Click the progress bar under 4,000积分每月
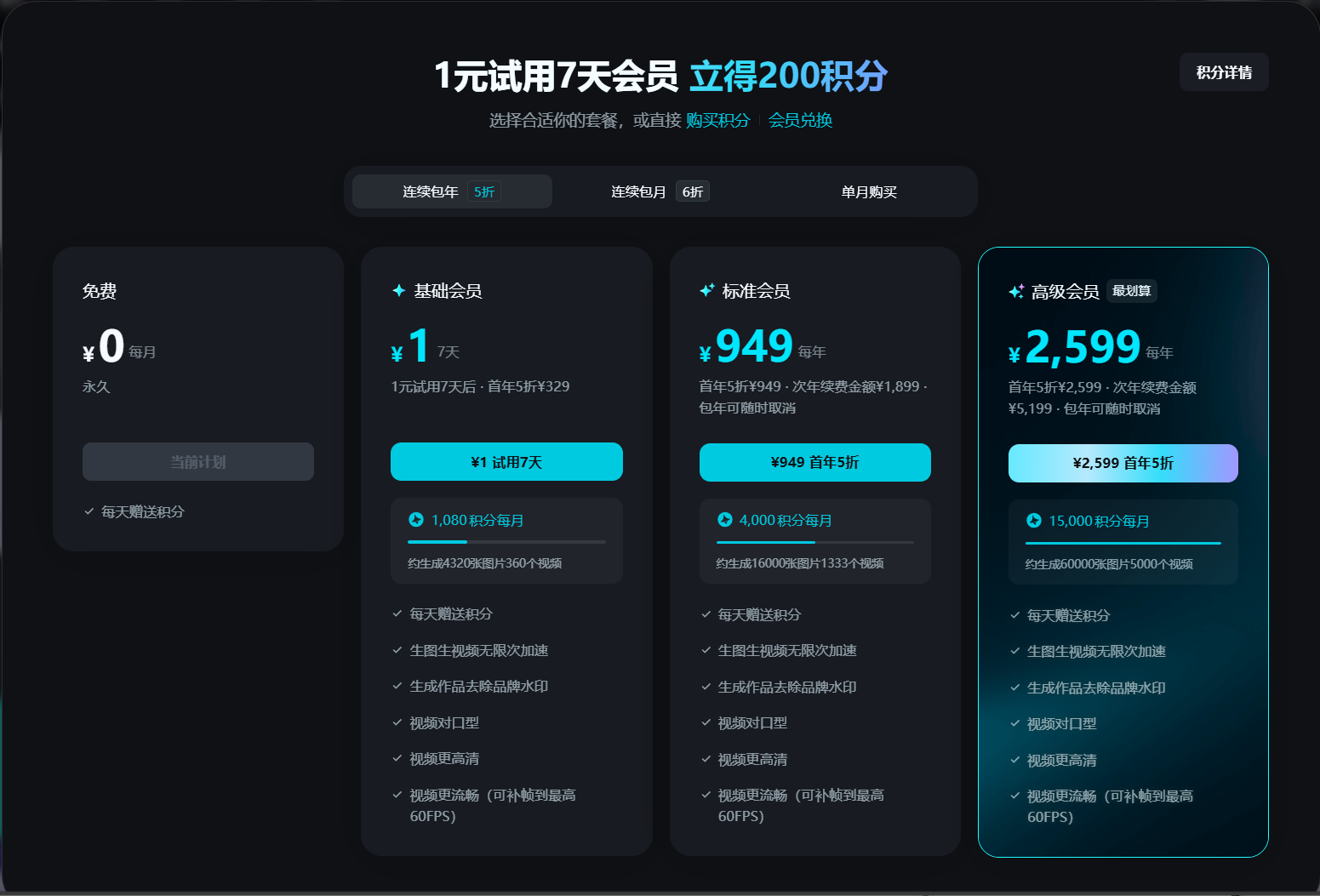Screen dimensions: 1320x896 click(814, 541)
